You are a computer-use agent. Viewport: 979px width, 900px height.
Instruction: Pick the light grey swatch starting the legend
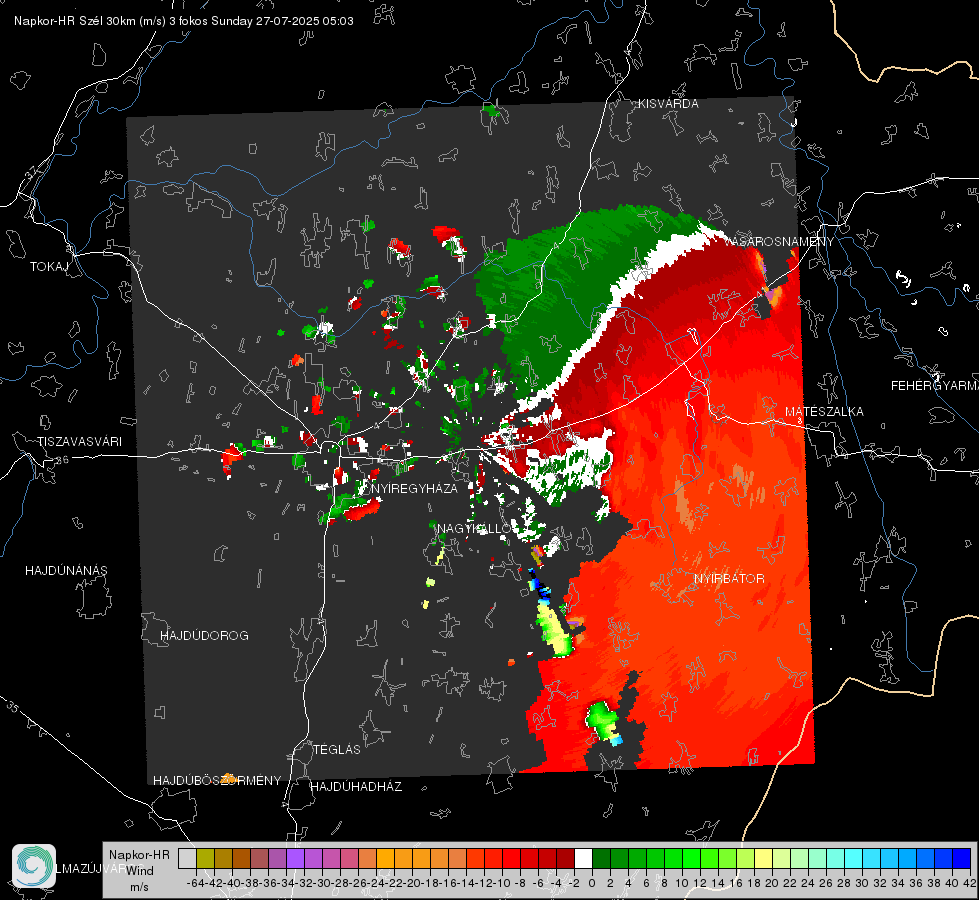pyautogui.click(x=187, y=858)
